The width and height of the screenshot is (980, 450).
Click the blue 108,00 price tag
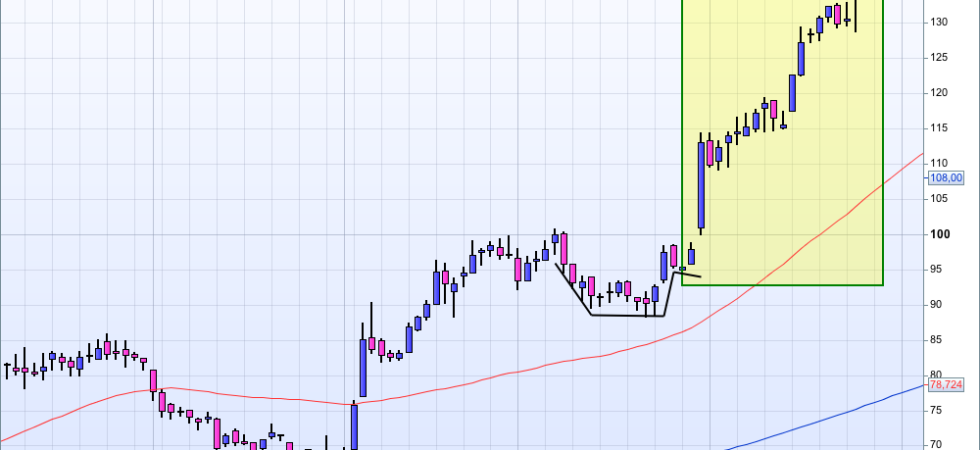pyautogui.click(x=946, y=178)
